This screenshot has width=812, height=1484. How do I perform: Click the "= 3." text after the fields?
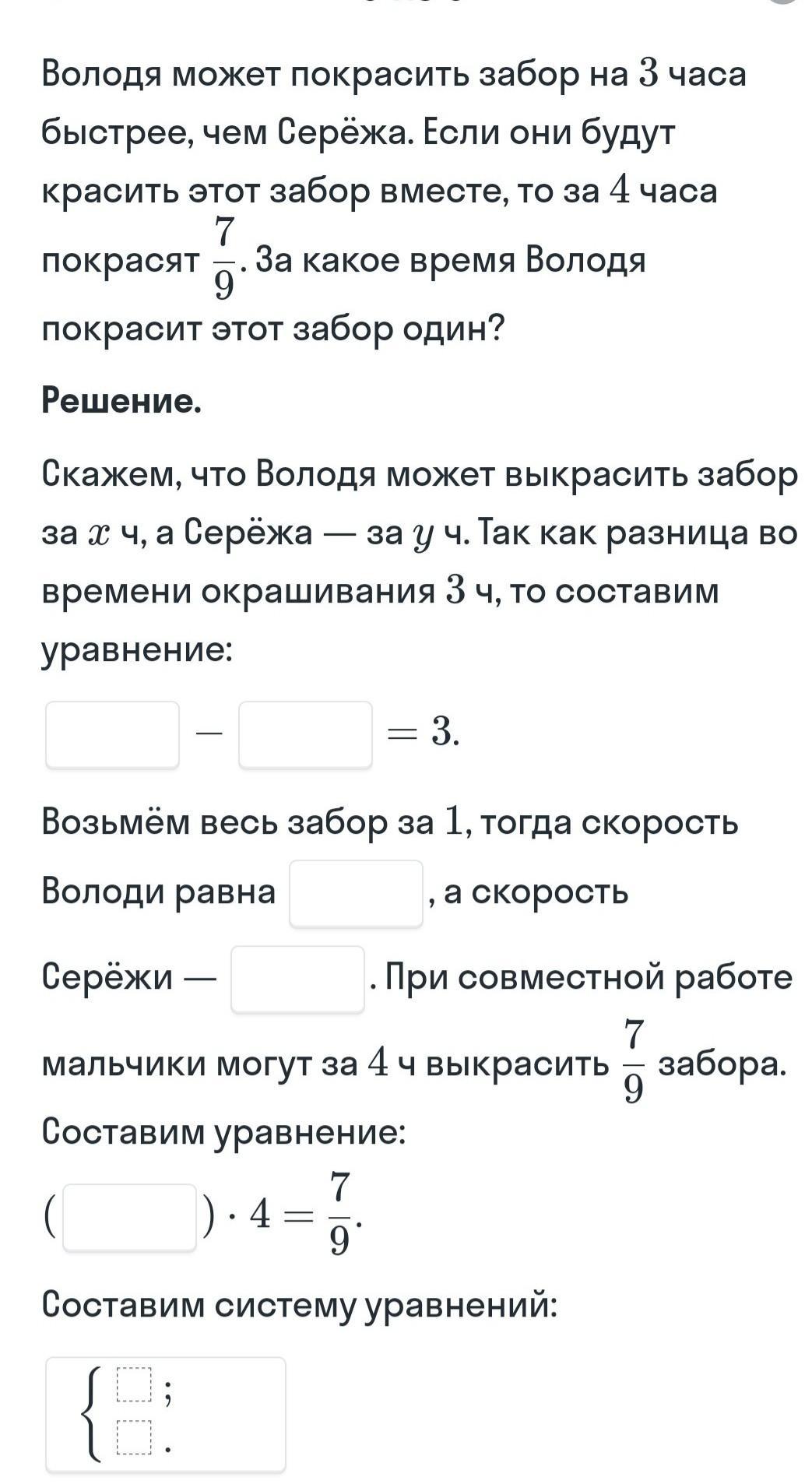(x=424, y=733)
